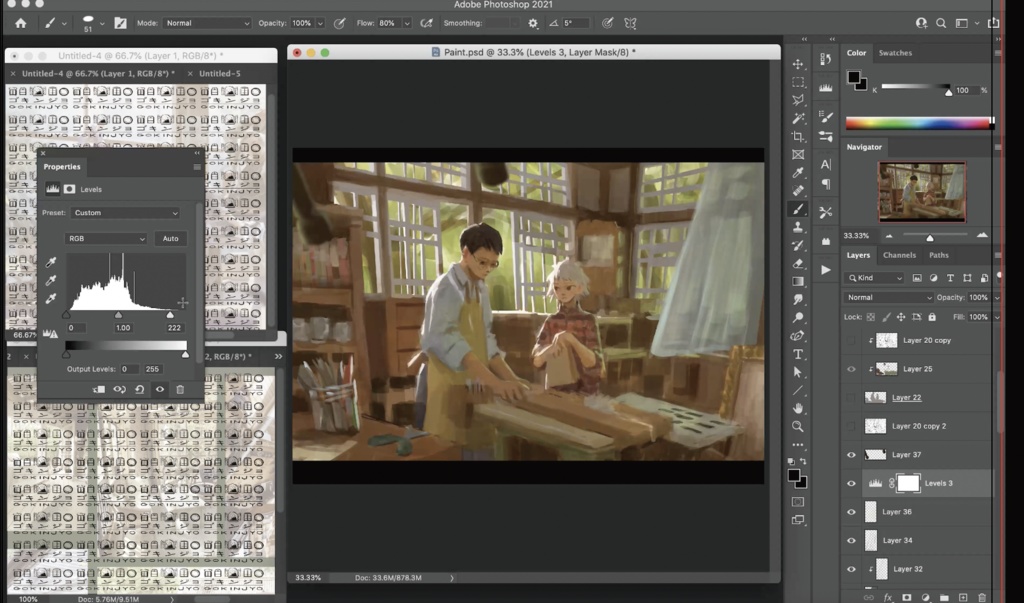Screen dimensions: 1024x603
Task: Open the brush settings panel icon
Action: pyautogui.click(x=121, y=23)
